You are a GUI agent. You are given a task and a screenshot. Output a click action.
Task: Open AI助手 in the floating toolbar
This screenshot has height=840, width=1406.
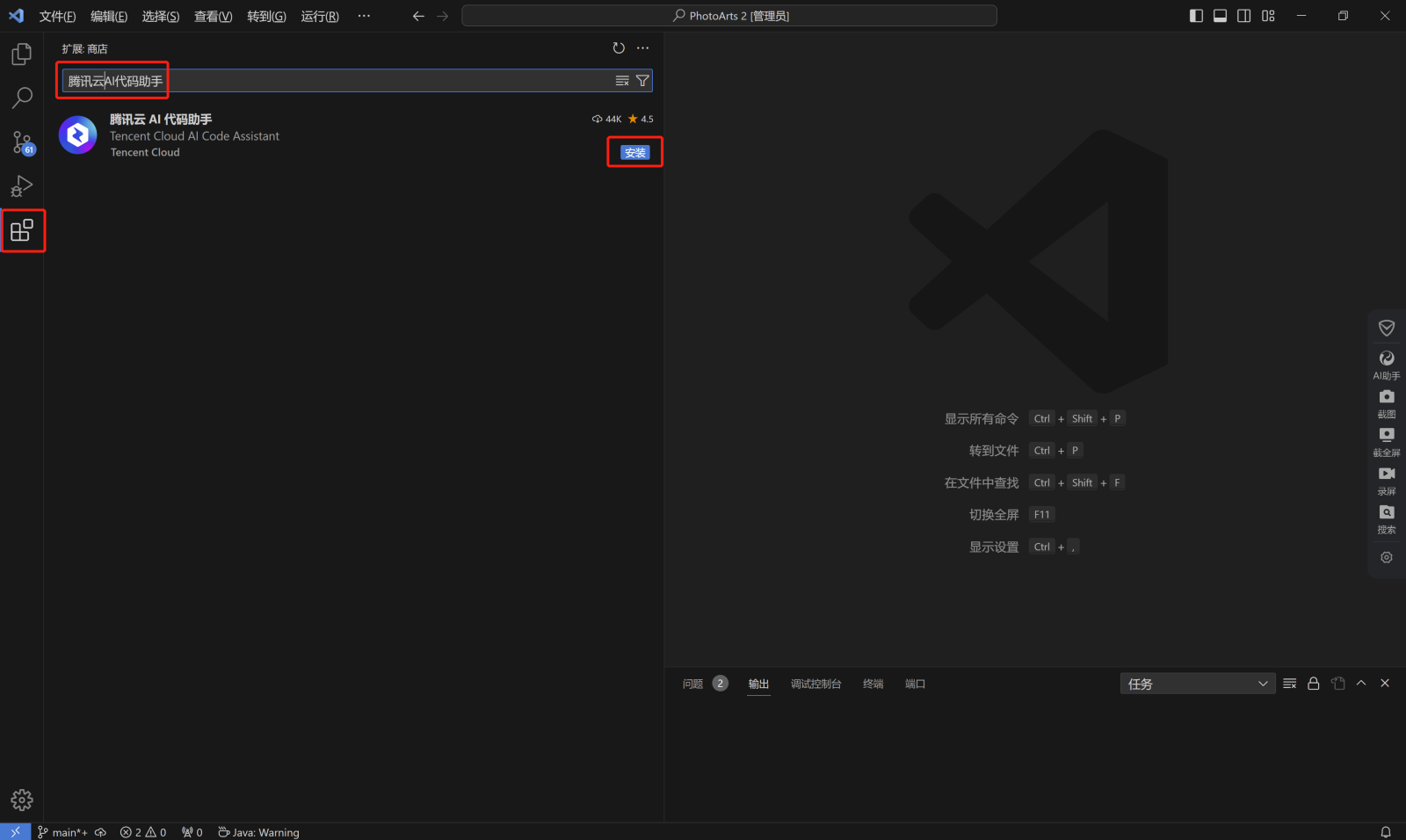1387,364
